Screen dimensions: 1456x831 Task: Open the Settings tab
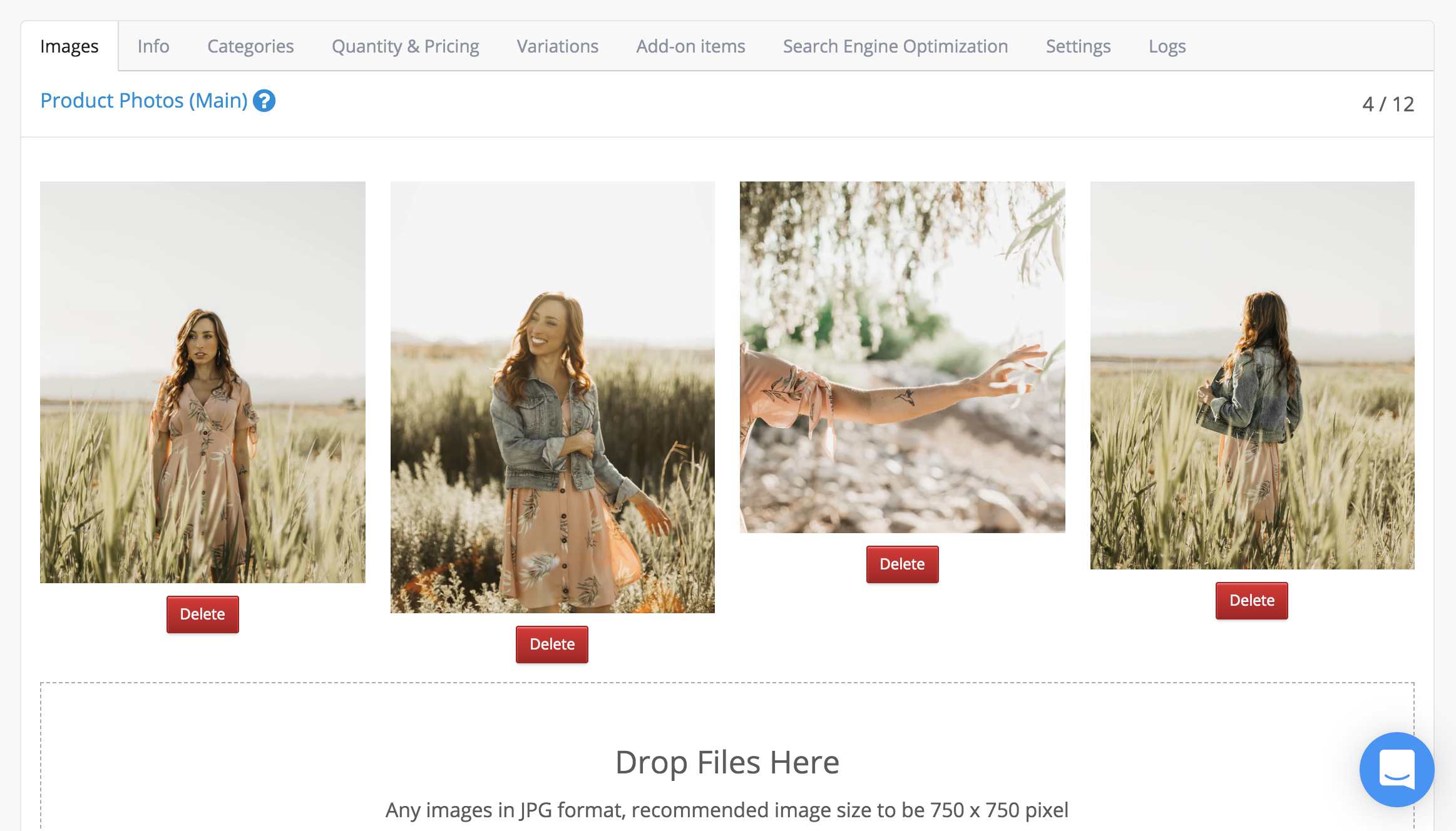pyautogui.click(x=1078, y=46)
